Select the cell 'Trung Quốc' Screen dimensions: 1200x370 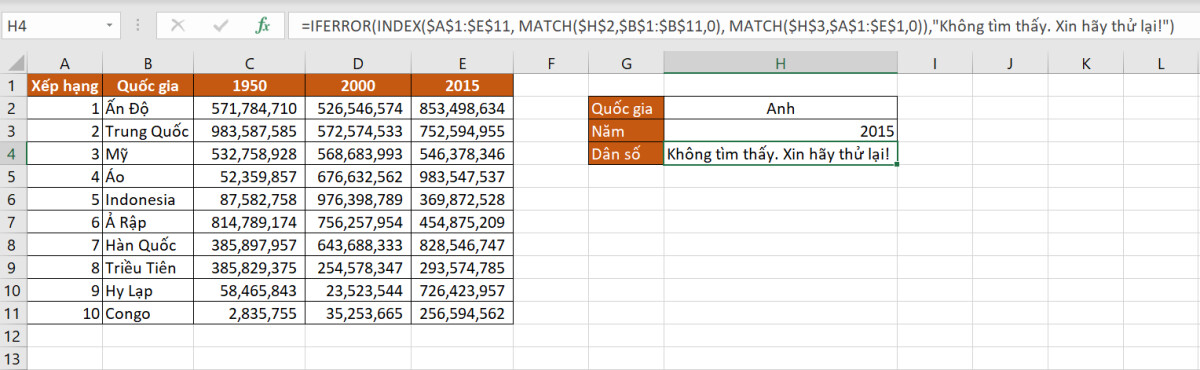pyautogui.click(x=148, y=131)
